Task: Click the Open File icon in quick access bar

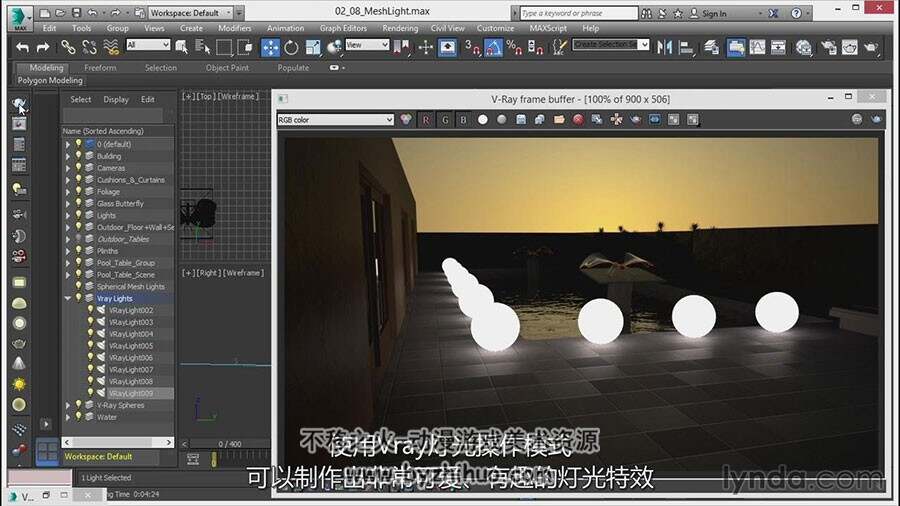Action: point(61,12)
